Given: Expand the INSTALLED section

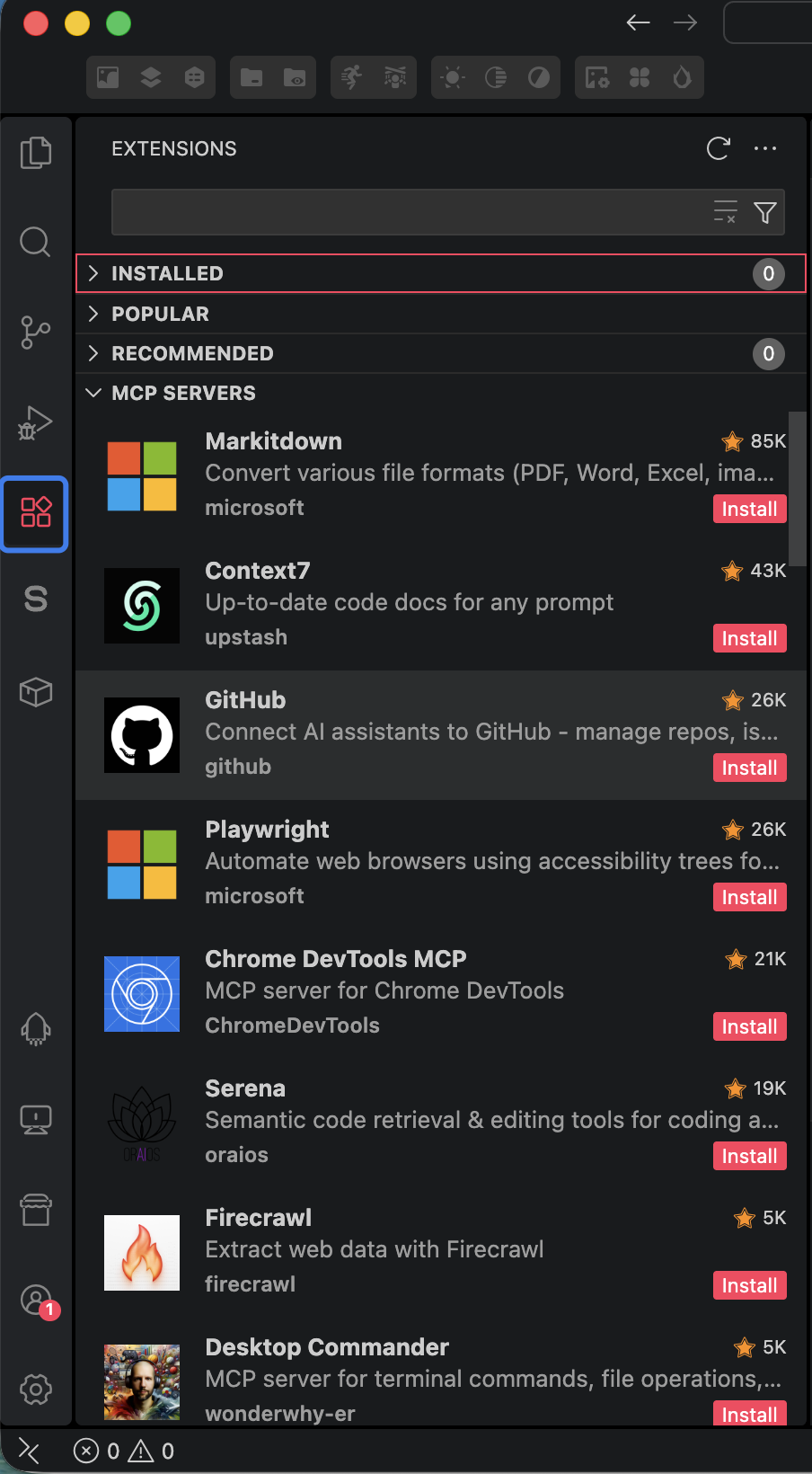Looking at the screenshot, I should click(167, 274).
